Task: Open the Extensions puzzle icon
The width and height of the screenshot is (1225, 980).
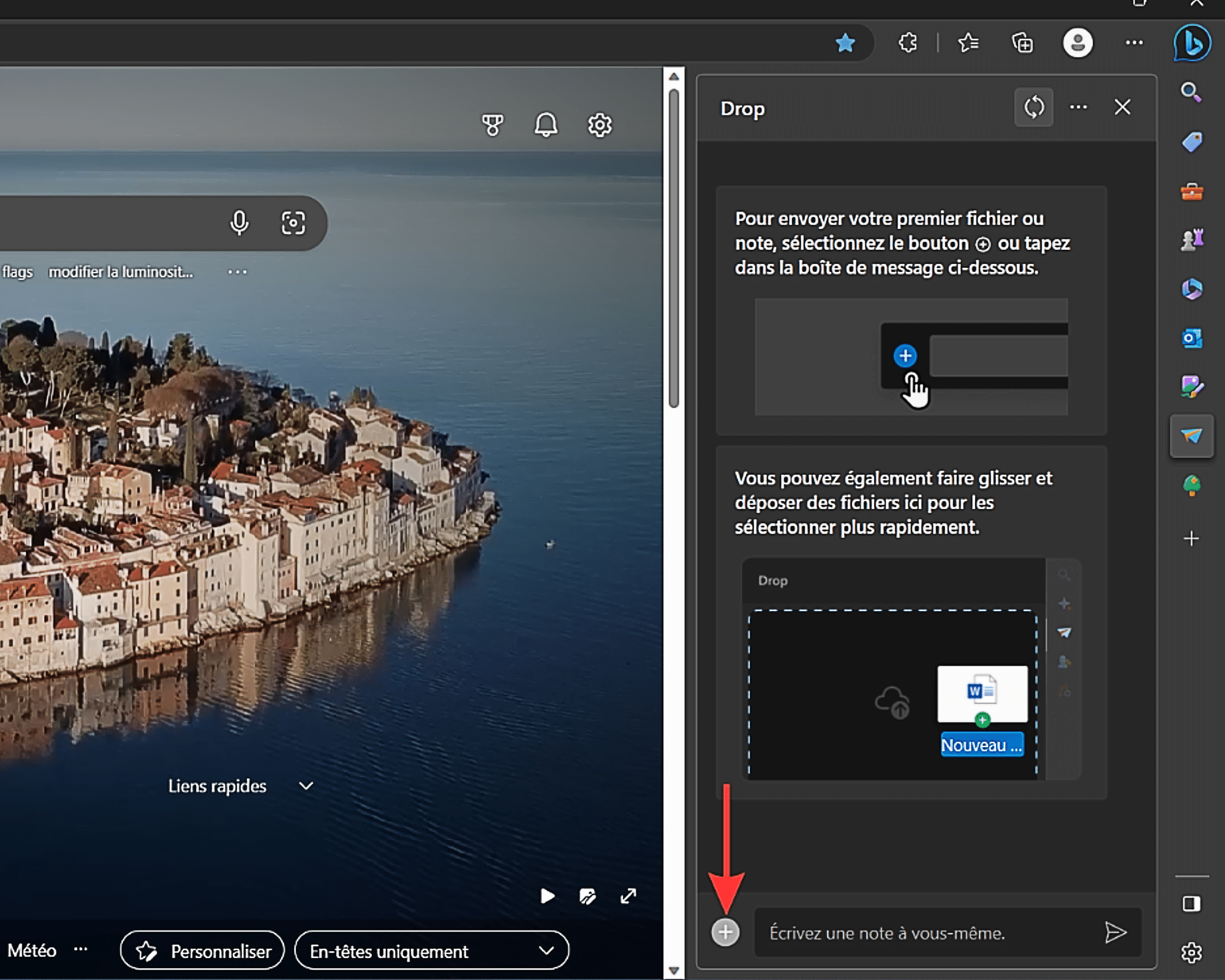Action: (908, 43)
